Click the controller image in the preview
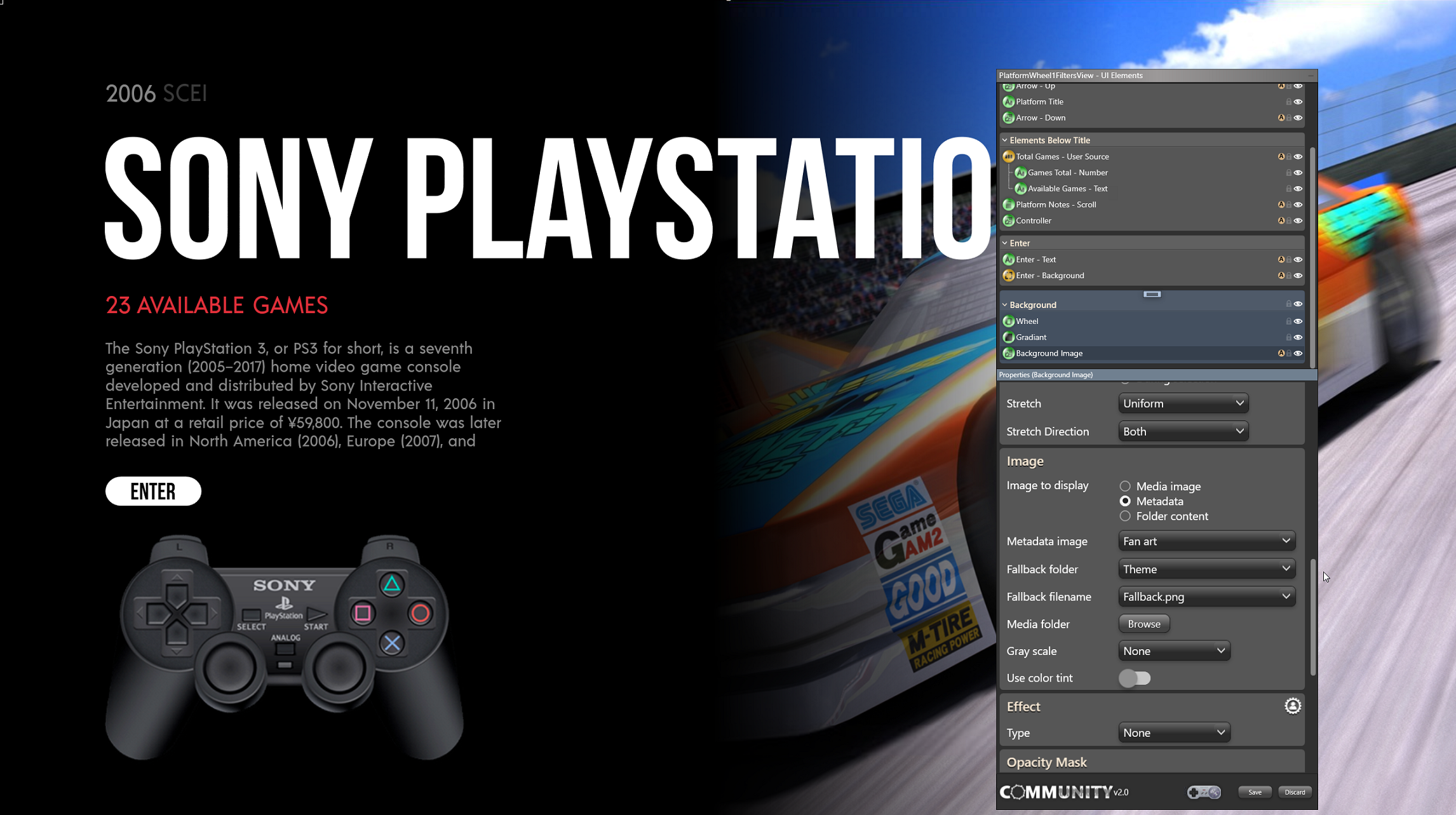 [285, 647]
